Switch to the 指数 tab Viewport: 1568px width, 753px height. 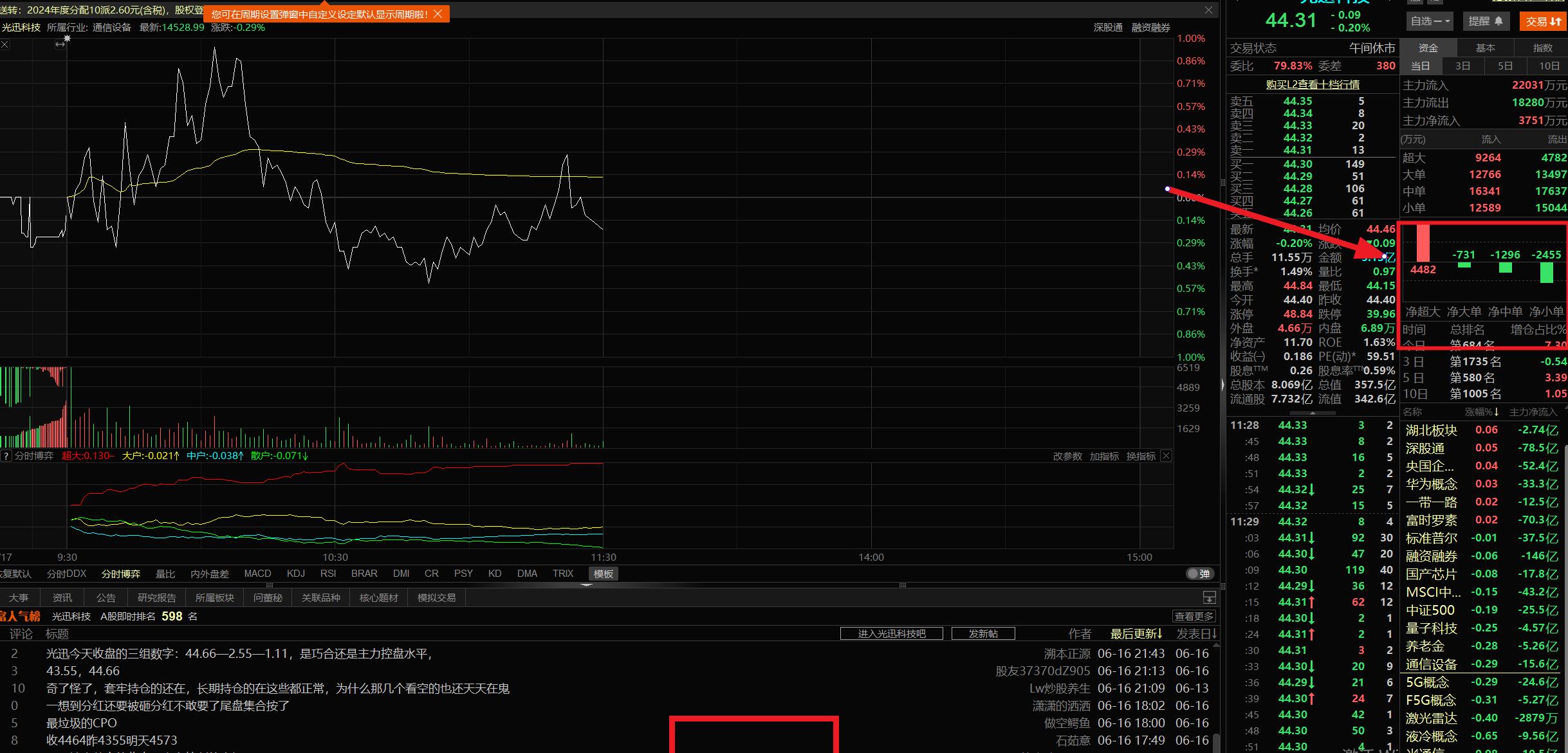click(x=1542, y=48)
